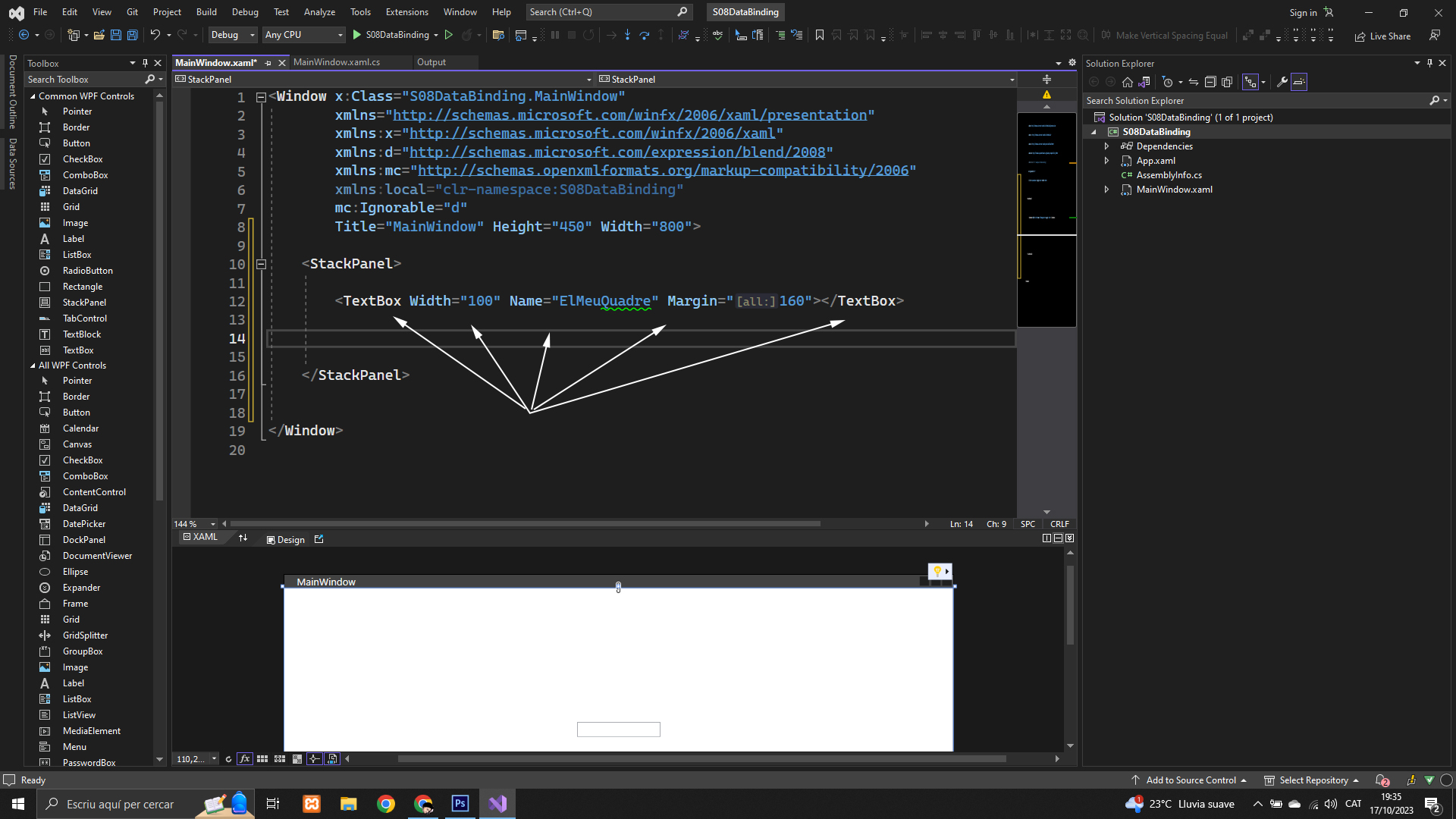Image resolution: width=1456 pixels, height=819 pixels.
Task: Click the designer horizontal scrollbar
Action: pyautogui.click(x=701, y=758)
